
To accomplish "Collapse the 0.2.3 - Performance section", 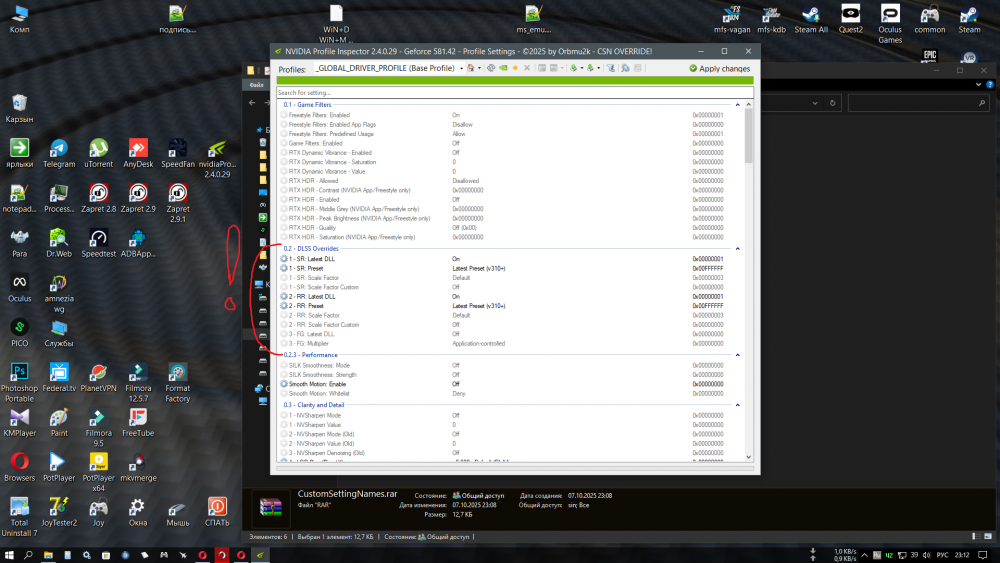I will (x=738, y=355).
